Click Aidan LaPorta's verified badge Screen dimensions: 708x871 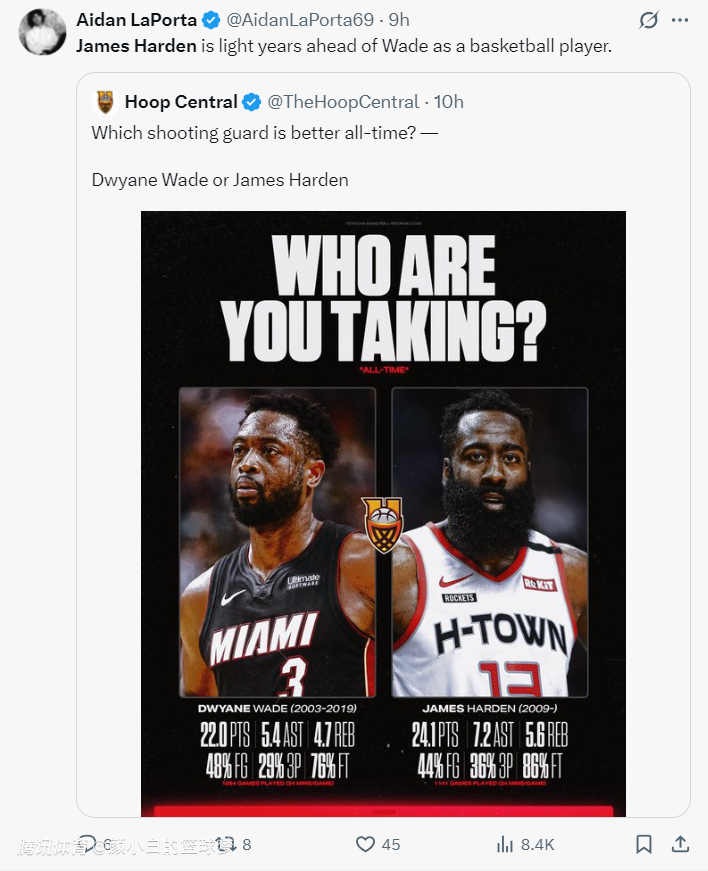(212, 21)
